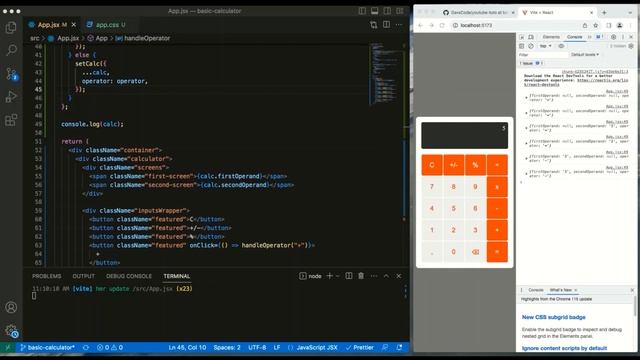Split the editor to the right

tap(386, 25)
